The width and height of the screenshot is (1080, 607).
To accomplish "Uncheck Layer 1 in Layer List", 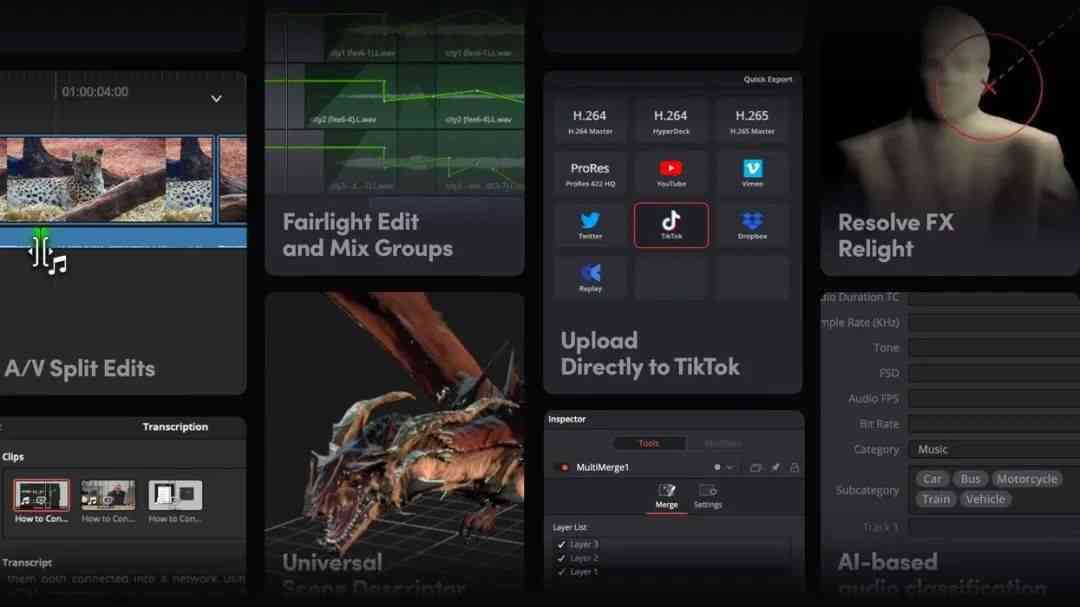I will pos(561,572).
